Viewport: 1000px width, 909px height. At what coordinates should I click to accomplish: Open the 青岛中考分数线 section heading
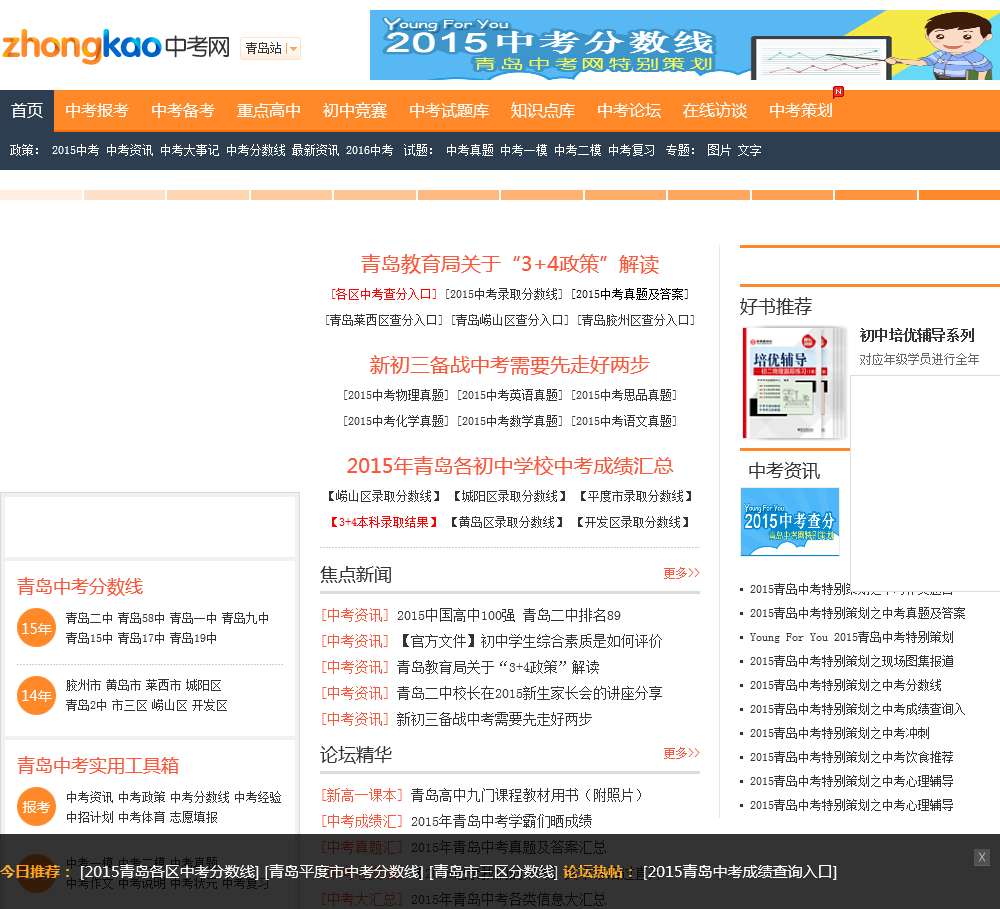coord(80,587)
